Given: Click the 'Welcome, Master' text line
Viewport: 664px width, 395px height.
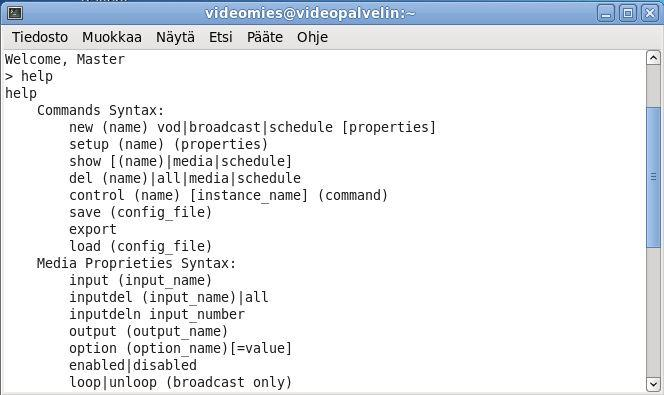Looking at the screenshot, I should tap(65, 59).
